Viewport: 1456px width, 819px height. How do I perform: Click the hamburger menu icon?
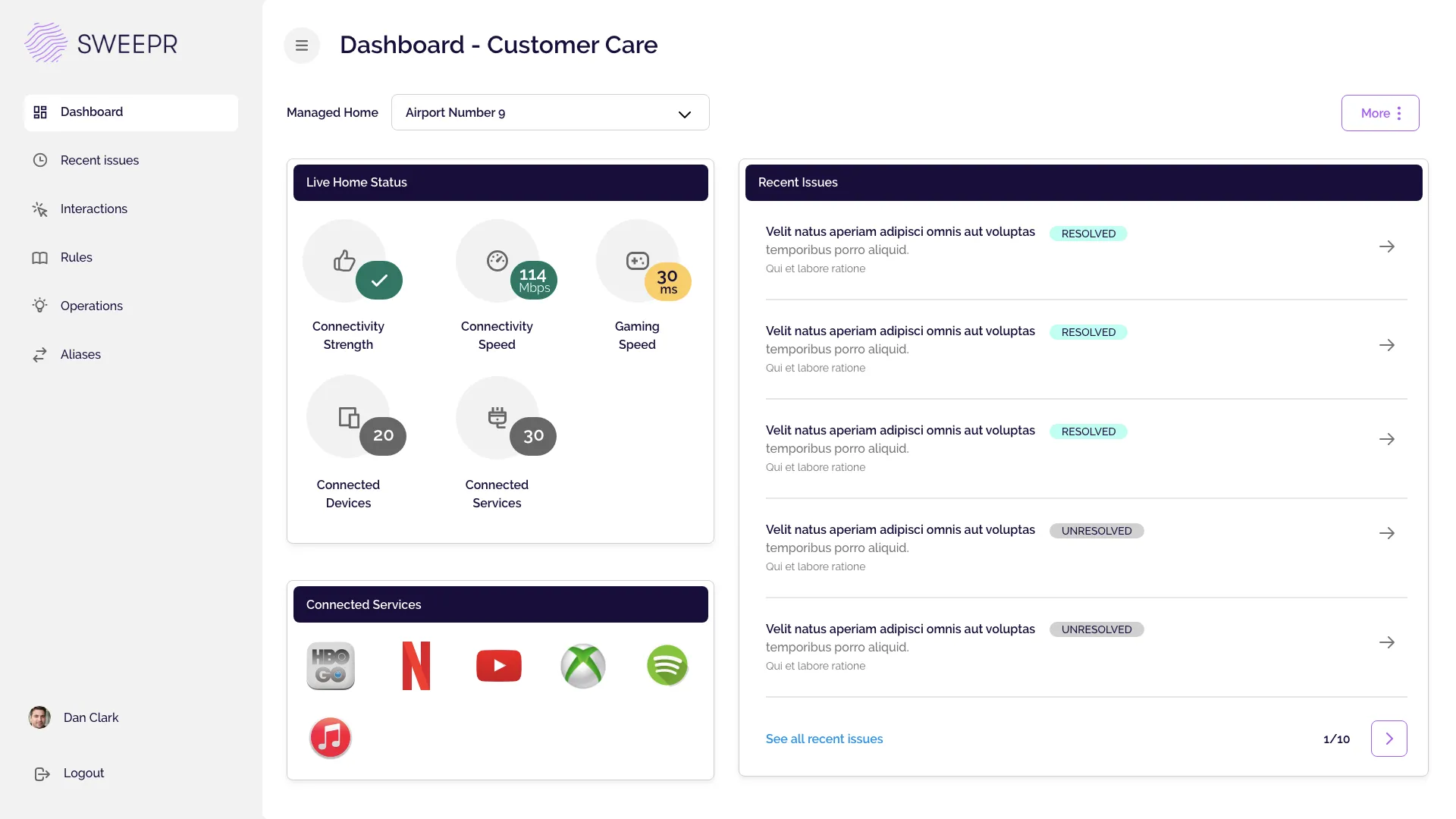[x=302, y=45]
